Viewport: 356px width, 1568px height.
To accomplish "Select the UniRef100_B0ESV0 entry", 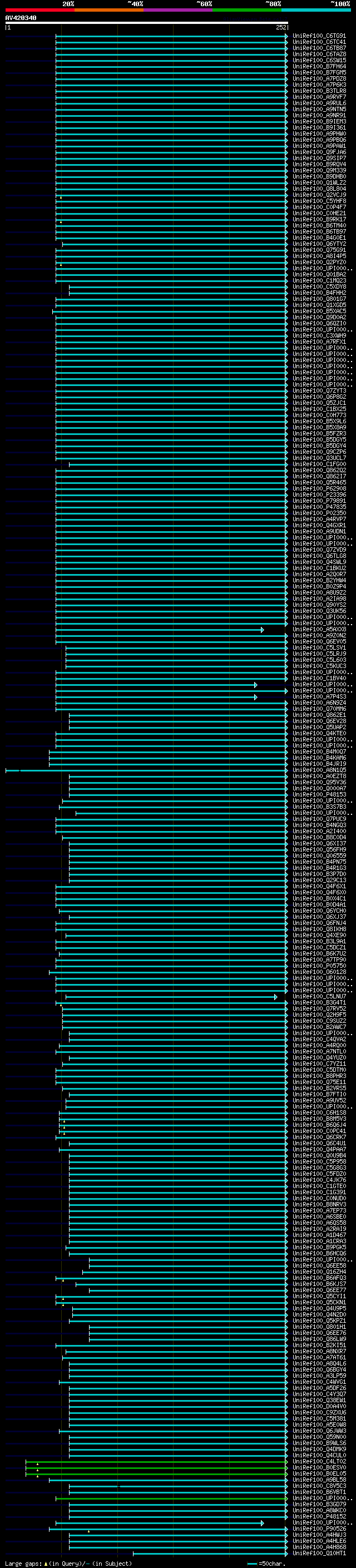I will point(319,1467).
